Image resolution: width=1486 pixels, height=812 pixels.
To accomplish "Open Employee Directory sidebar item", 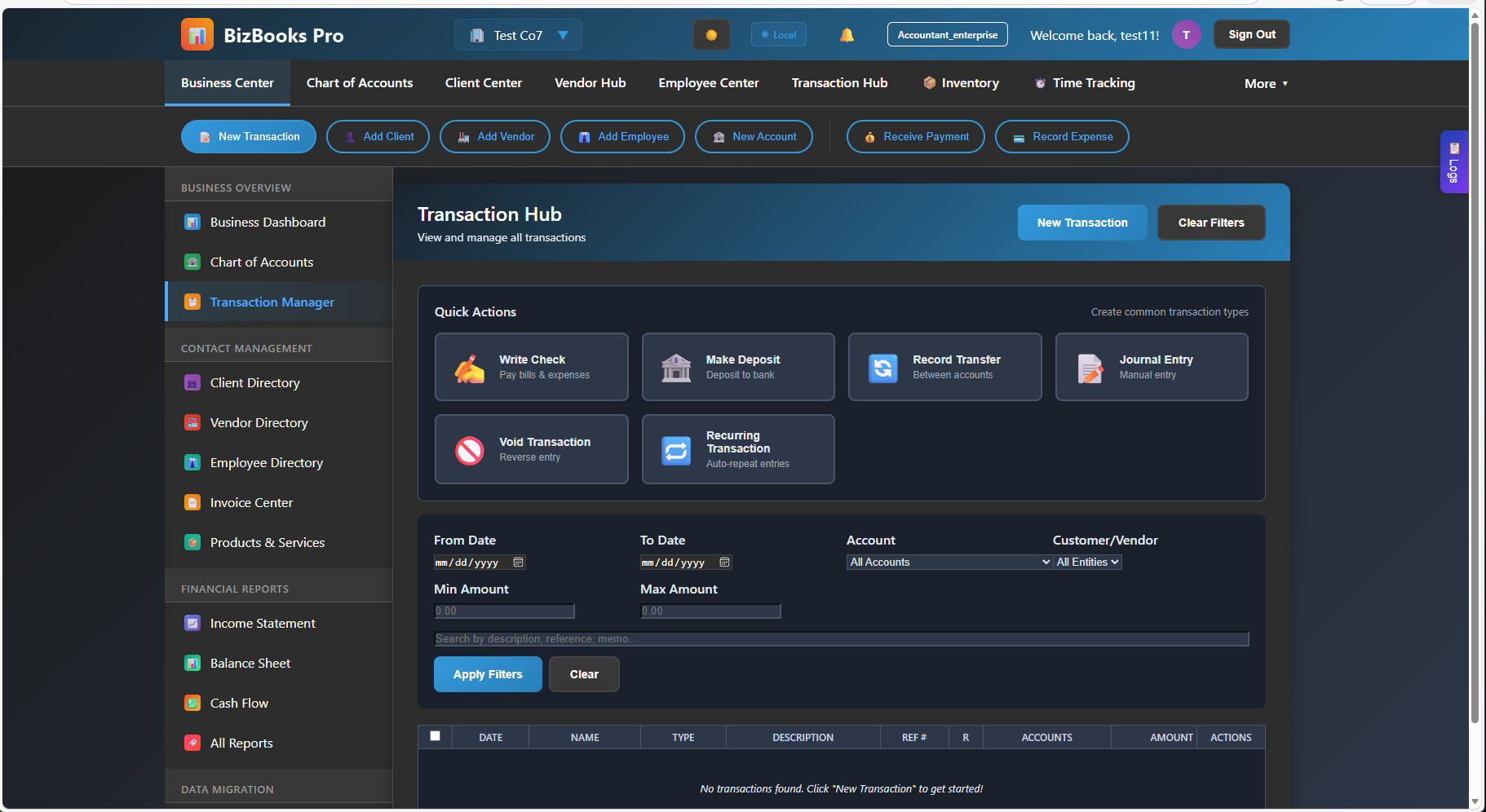I will tap(279, 462).
